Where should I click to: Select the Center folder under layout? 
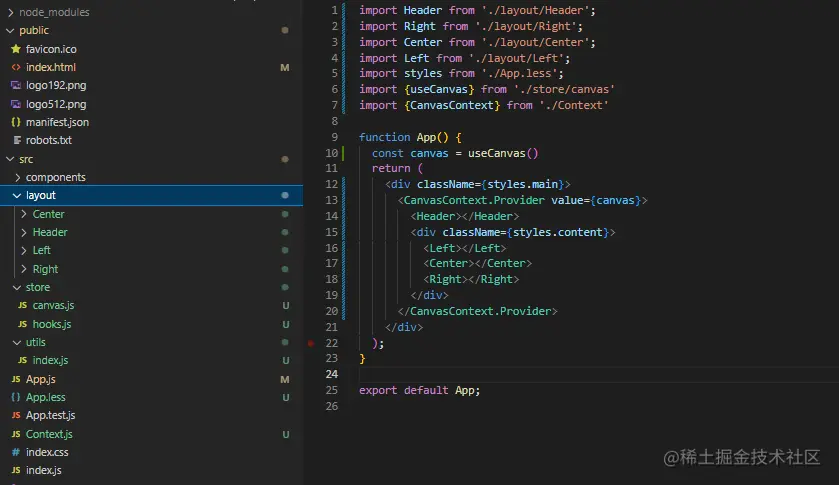(48, 214)
